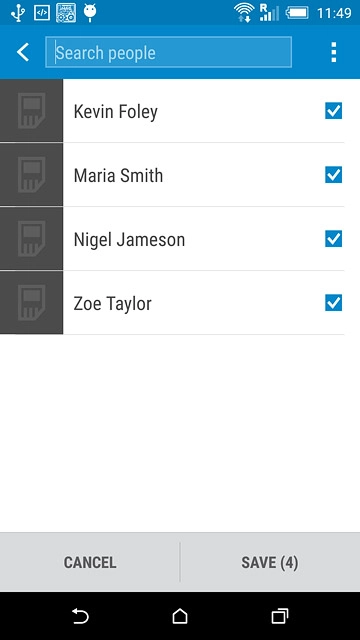Image resolution: width=360 pixels, height=640 pixels.
Task: Tap the SIM card icon beside Kevin Foley
Action: (x=31, y=111)
